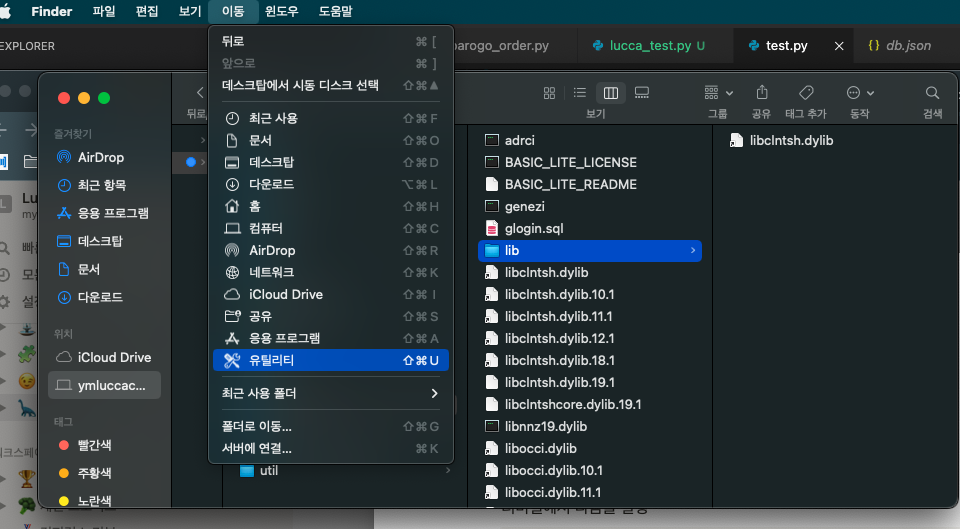Select libclntshcore.dylib.19.1 file
Viewport: 960px width, 529px height.
click(x=590, y=405)
